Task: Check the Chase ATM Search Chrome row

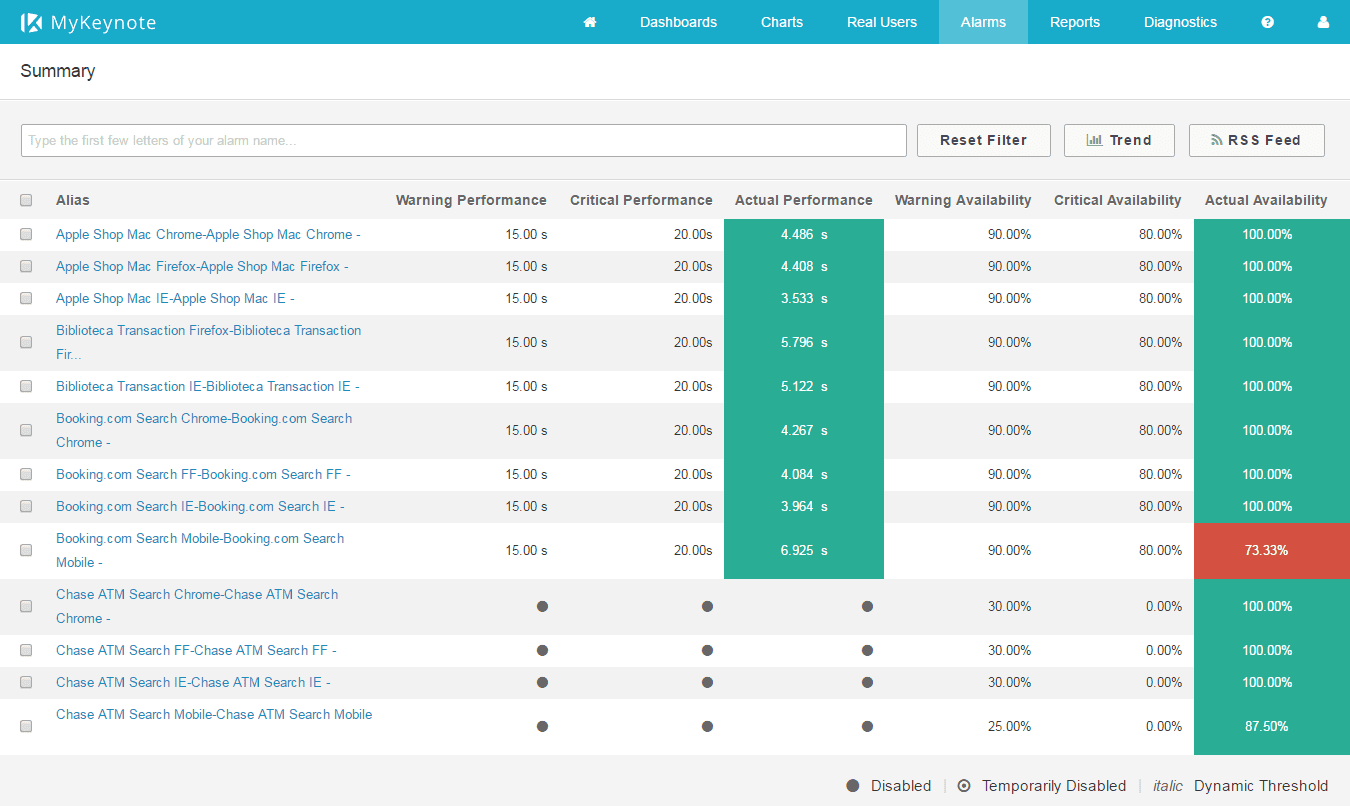Action: click(x=26, y=606)
